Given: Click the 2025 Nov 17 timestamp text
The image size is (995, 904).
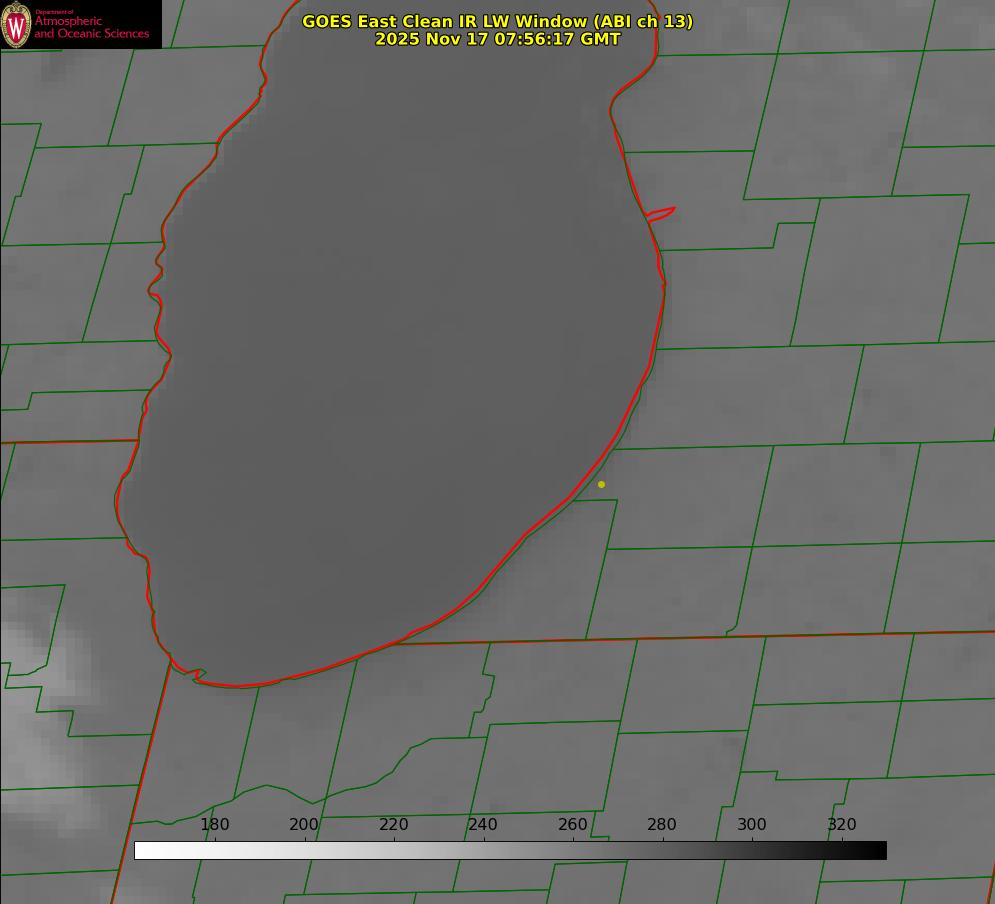Looking at the screenshot, I should tap(498, 39).
